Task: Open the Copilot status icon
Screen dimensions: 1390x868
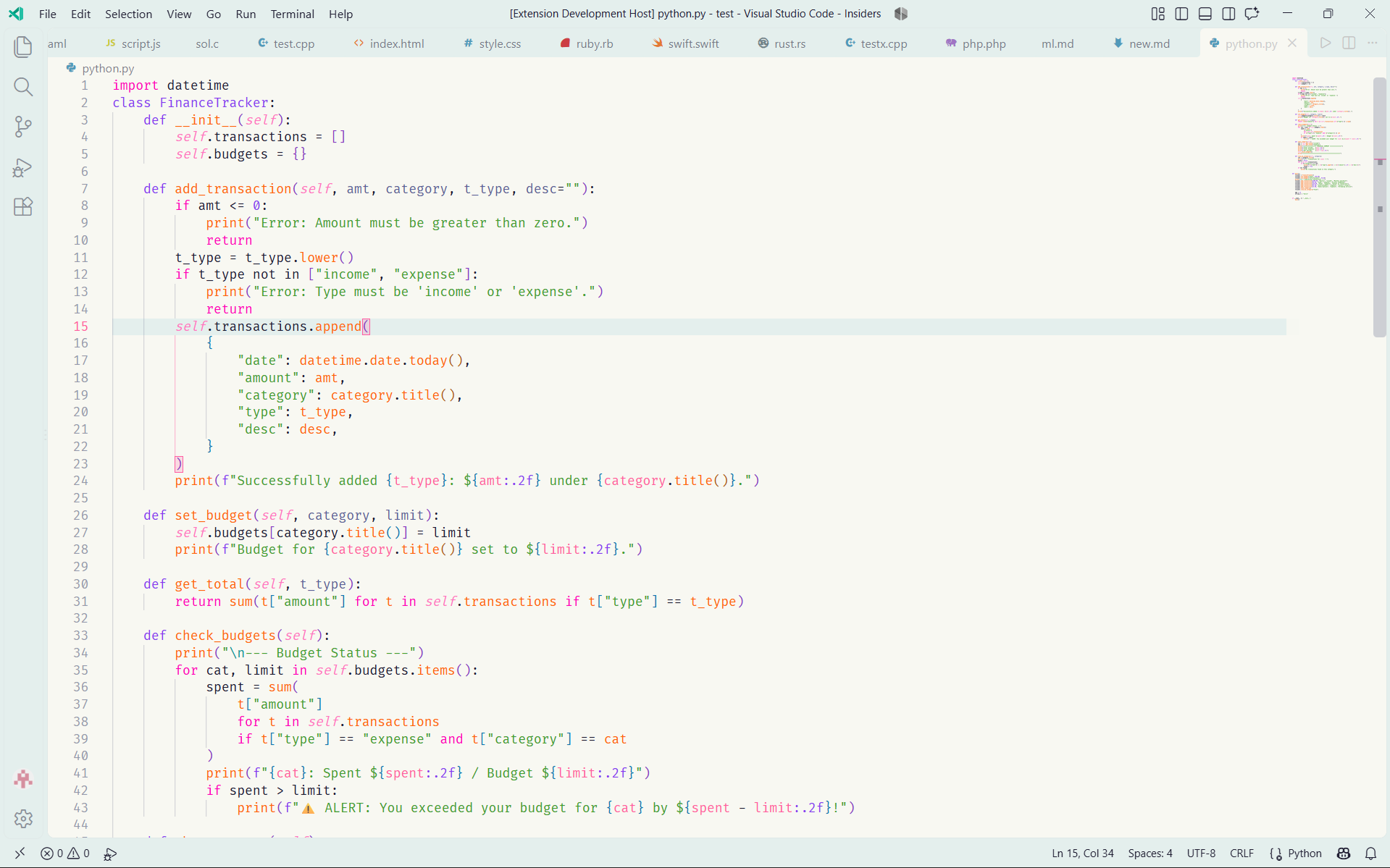Action: [1344, 854]
